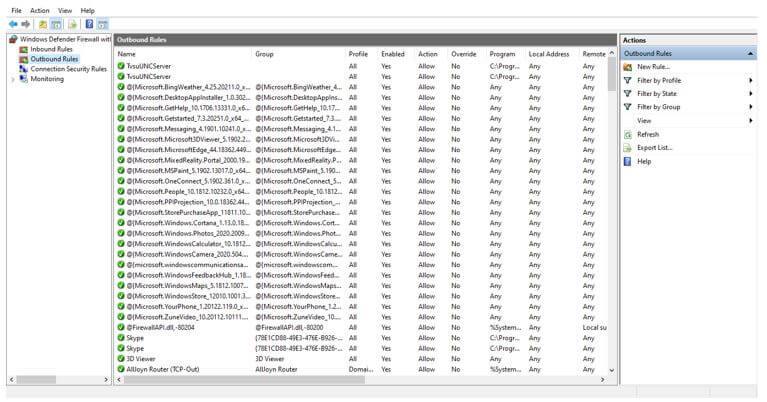Open the Action menu

click(x=40, y=10)
